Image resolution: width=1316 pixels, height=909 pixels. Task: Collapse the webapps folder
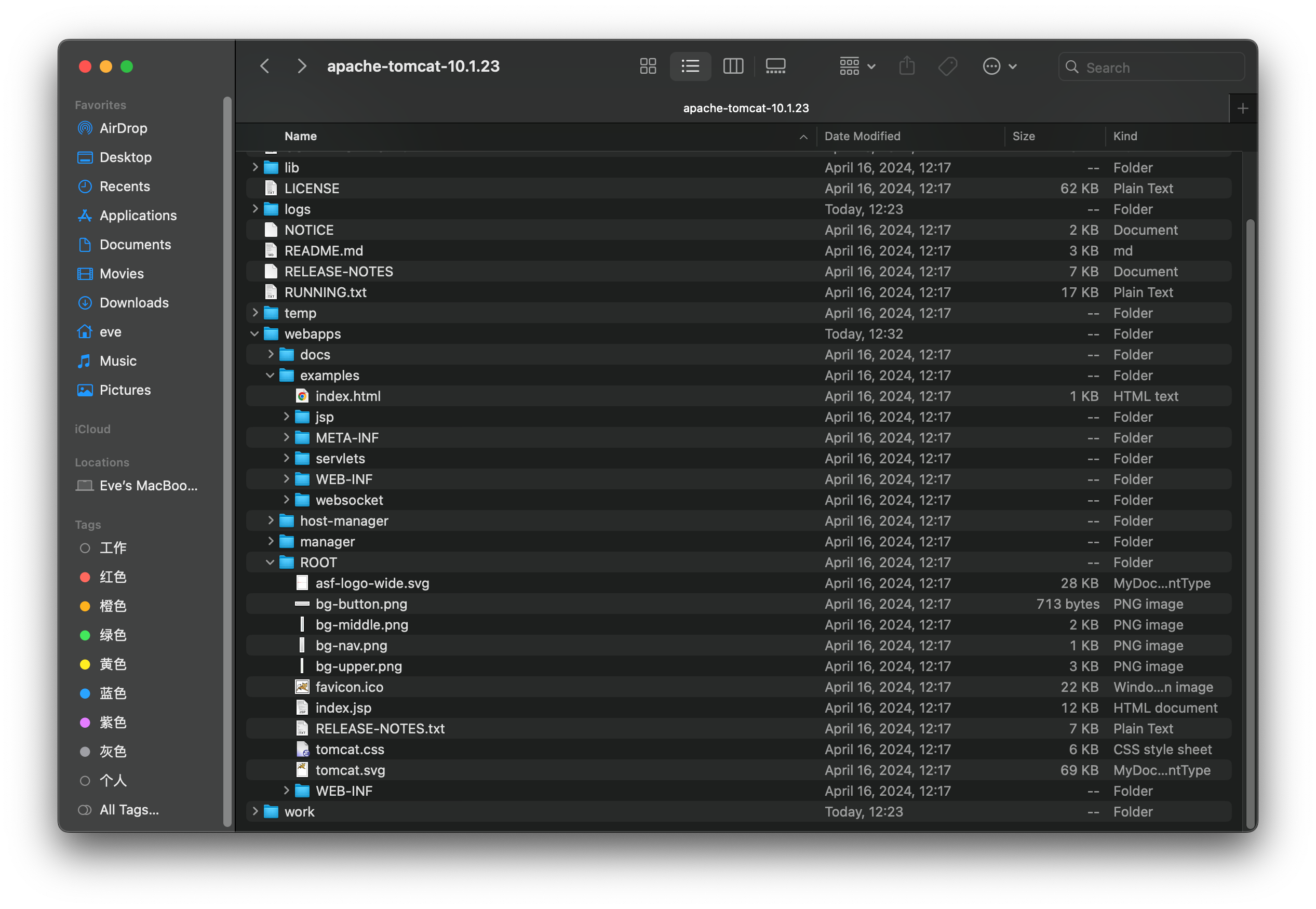coord(254,334)
